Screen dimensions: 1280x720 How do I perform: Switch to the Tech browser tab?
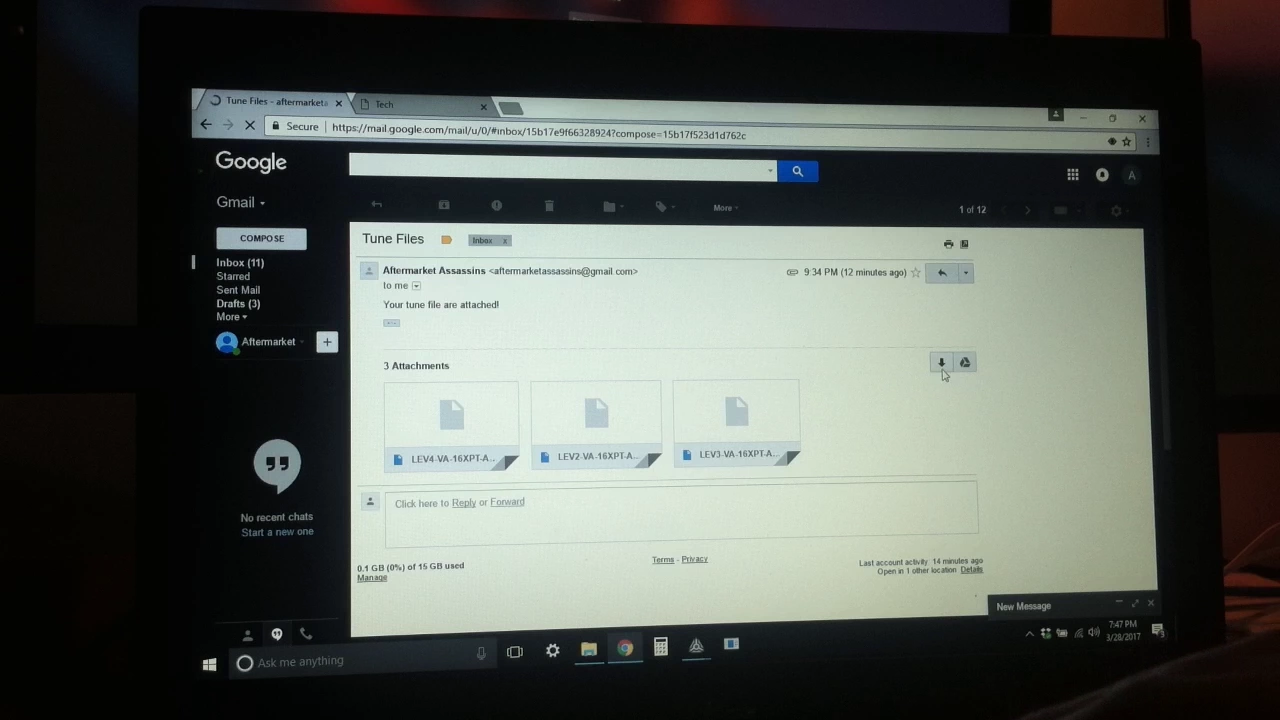coord(420,104)
